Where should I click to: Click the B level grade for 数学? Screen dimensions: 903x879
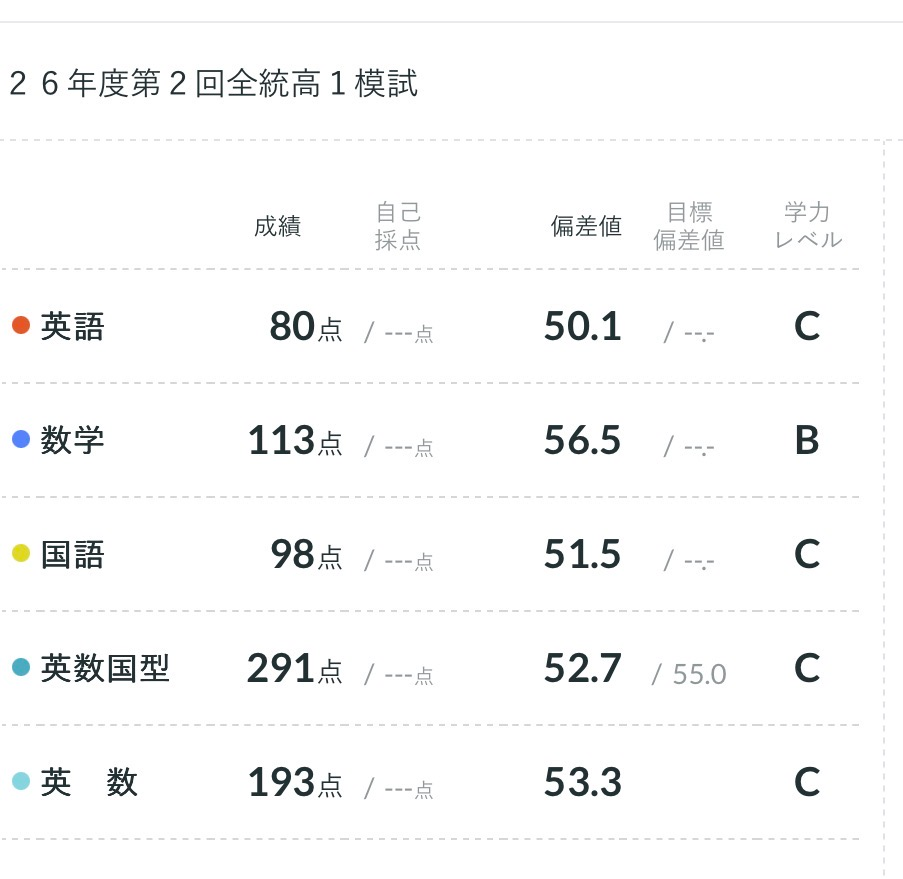click(807, 440)
